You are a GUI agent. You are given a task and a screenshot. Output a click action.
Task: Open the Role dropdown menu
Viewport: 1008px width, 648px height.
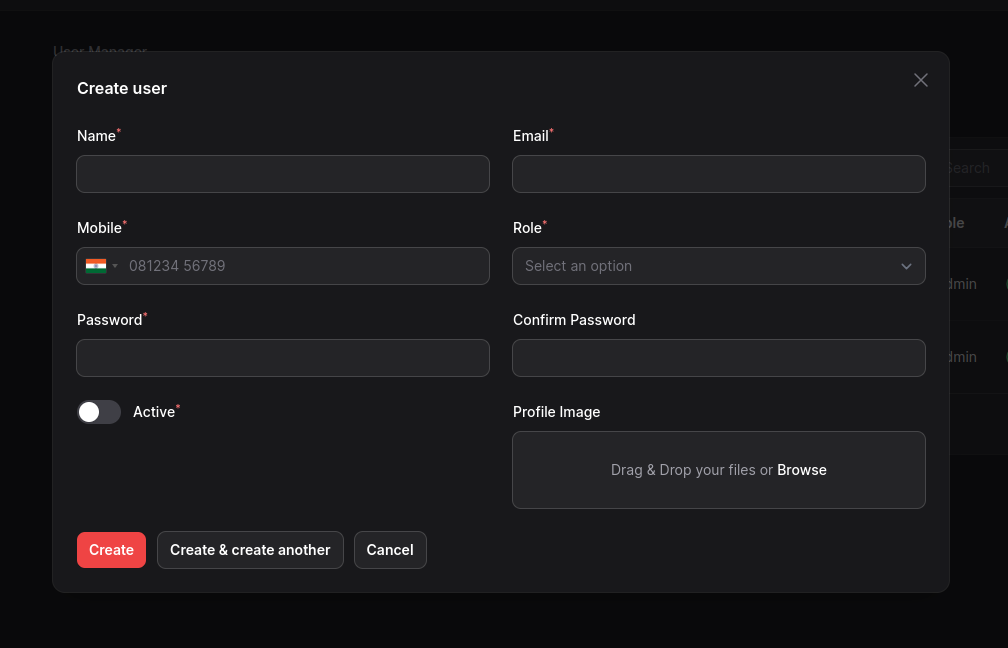pyautogui.click(x=719, y=266)
